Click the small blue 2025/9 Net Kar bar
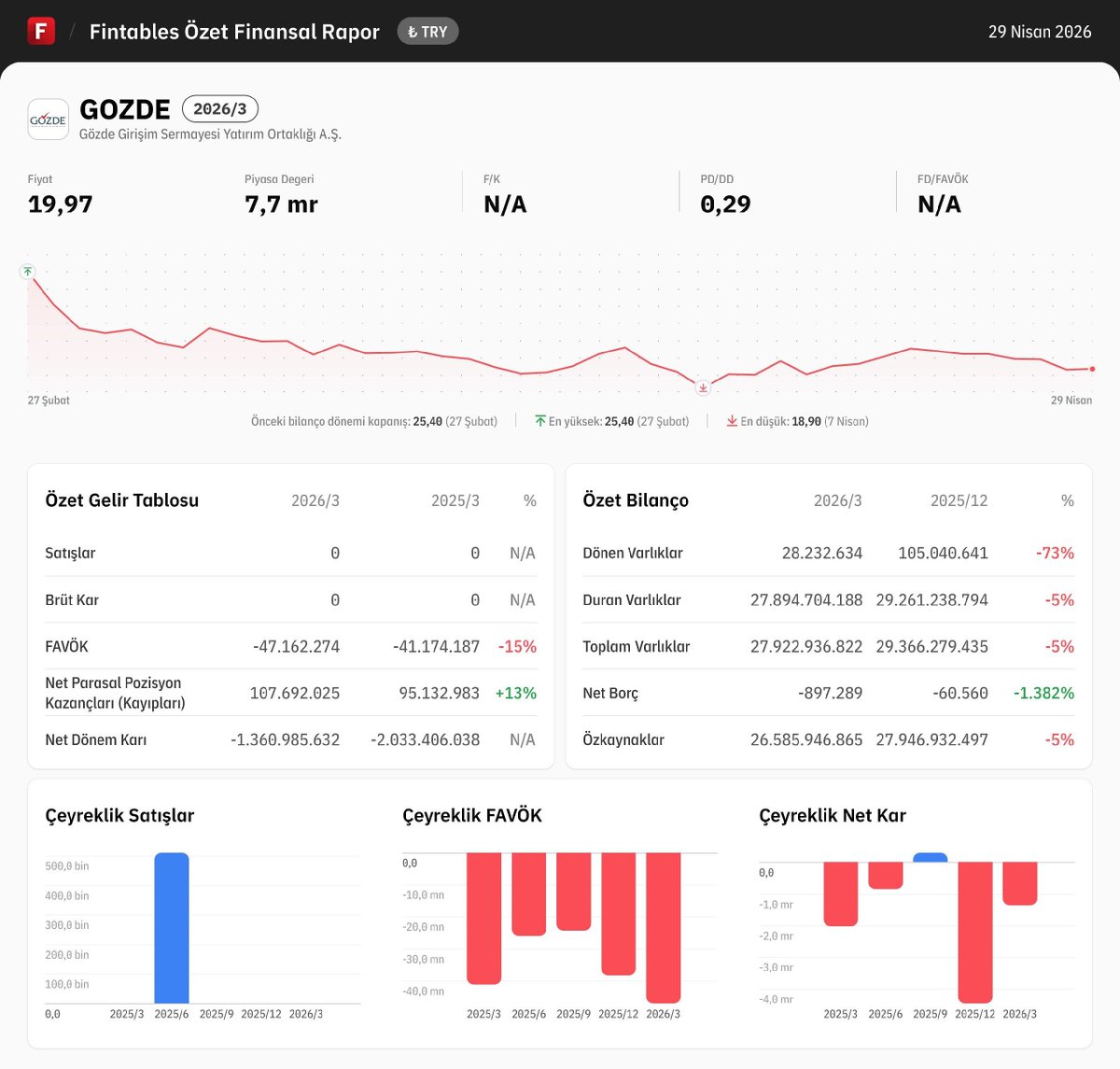 [x=931, y=857]
